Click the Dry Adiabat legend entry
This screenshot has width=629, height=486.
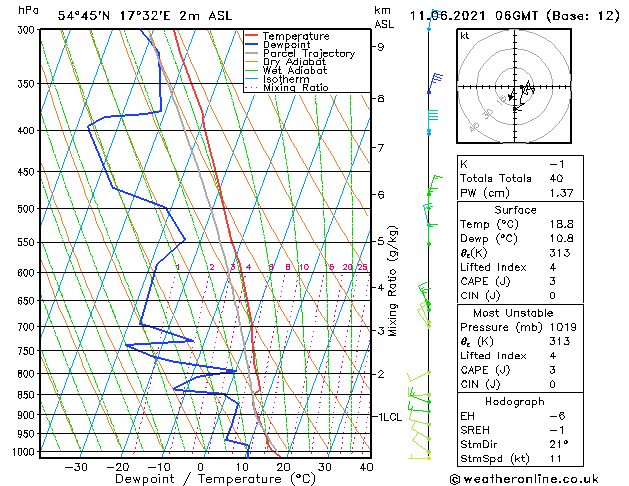point(286,62)
